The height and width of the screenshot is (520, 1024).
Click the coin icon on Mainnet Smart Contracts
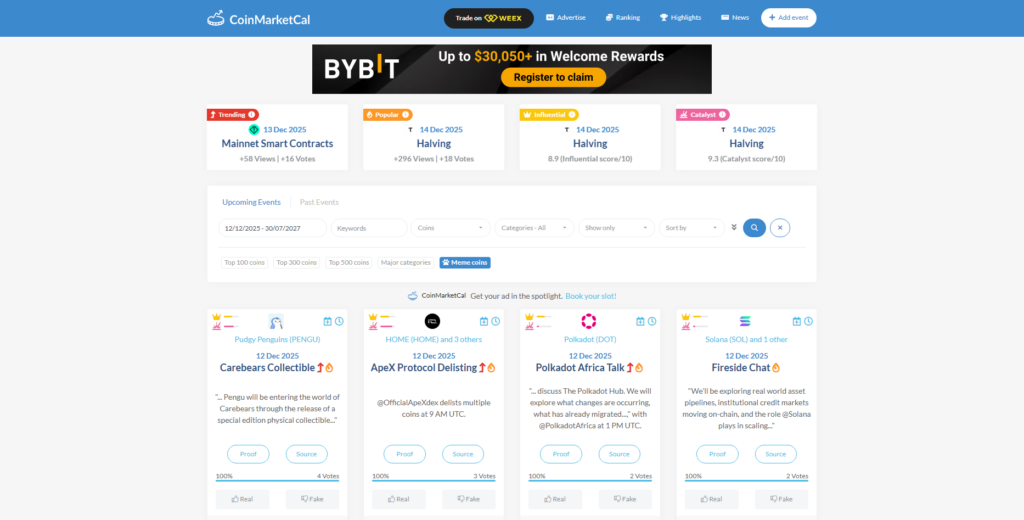click(x=254, y=129)
